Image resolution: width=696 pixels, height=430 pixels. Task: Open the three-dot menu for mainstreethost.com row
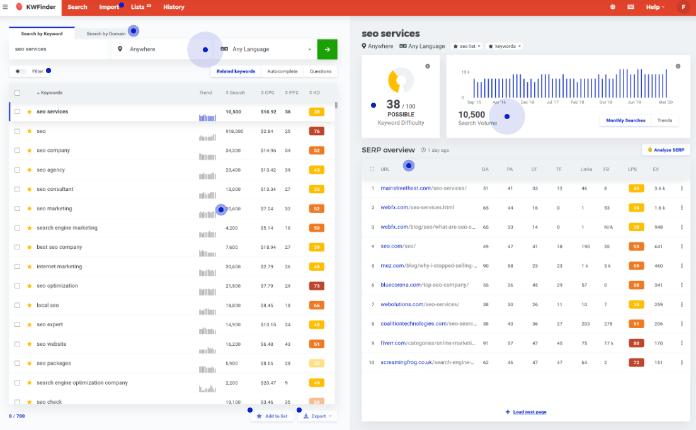682,189
